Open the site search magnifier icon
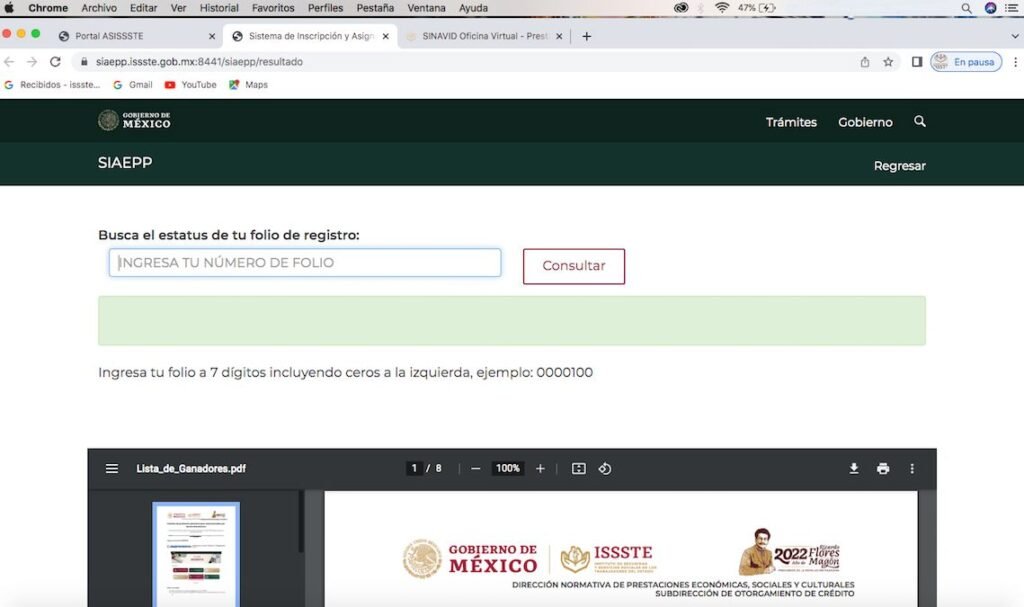Screen dimensions: 1024x607 click(x=920, y=122)
